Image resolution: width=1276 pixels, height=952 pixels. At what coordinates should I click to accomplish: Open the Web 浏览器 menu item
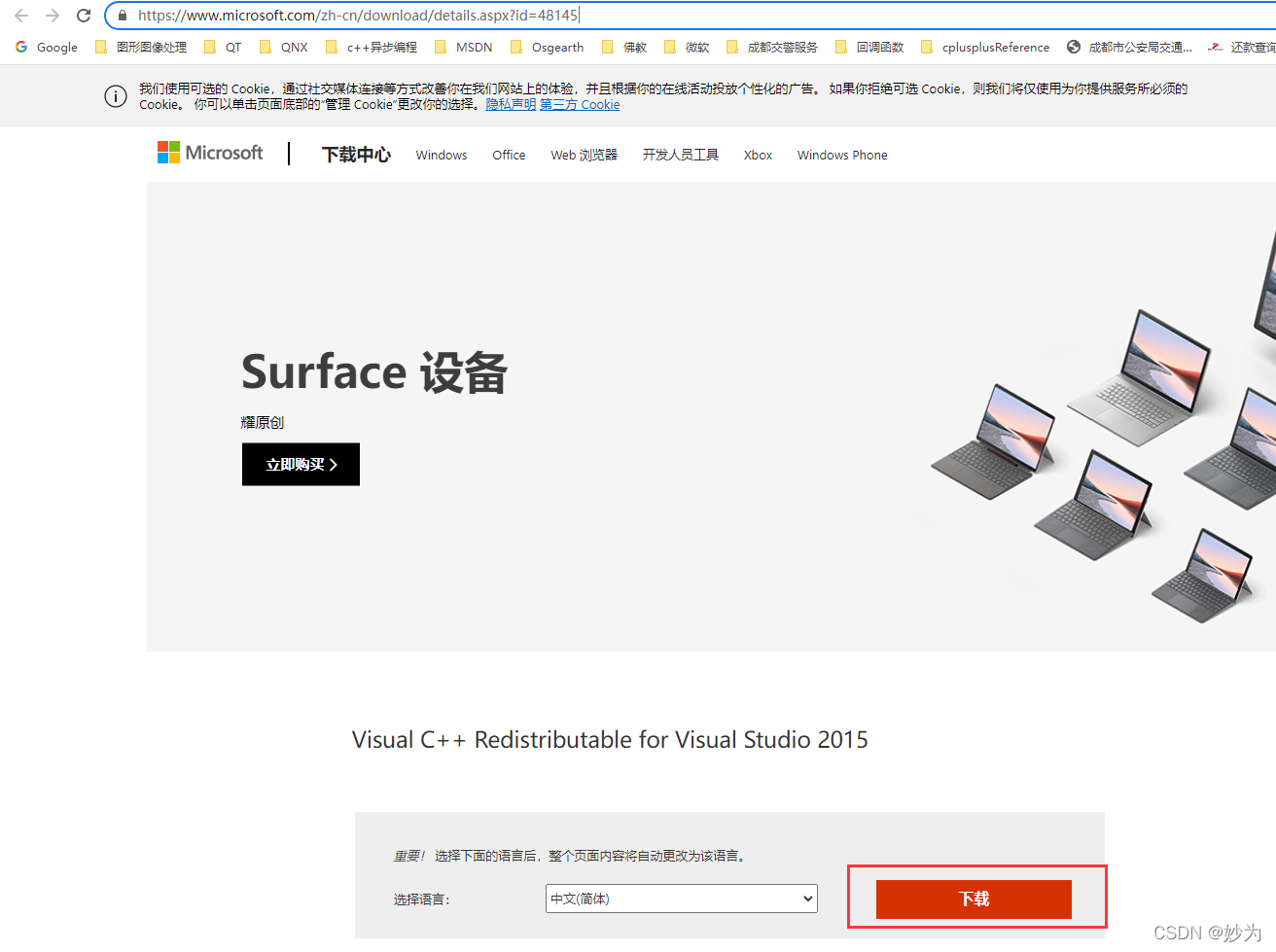pos(584,156)
